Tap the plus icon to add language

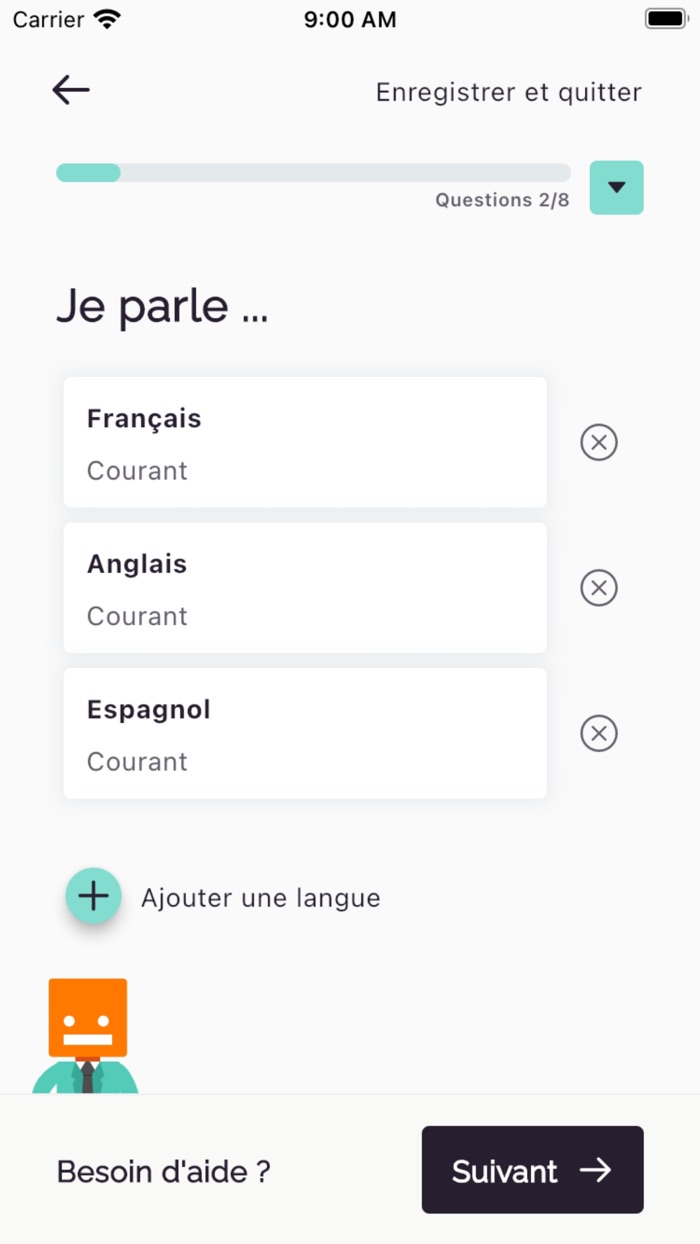(93, 896)
